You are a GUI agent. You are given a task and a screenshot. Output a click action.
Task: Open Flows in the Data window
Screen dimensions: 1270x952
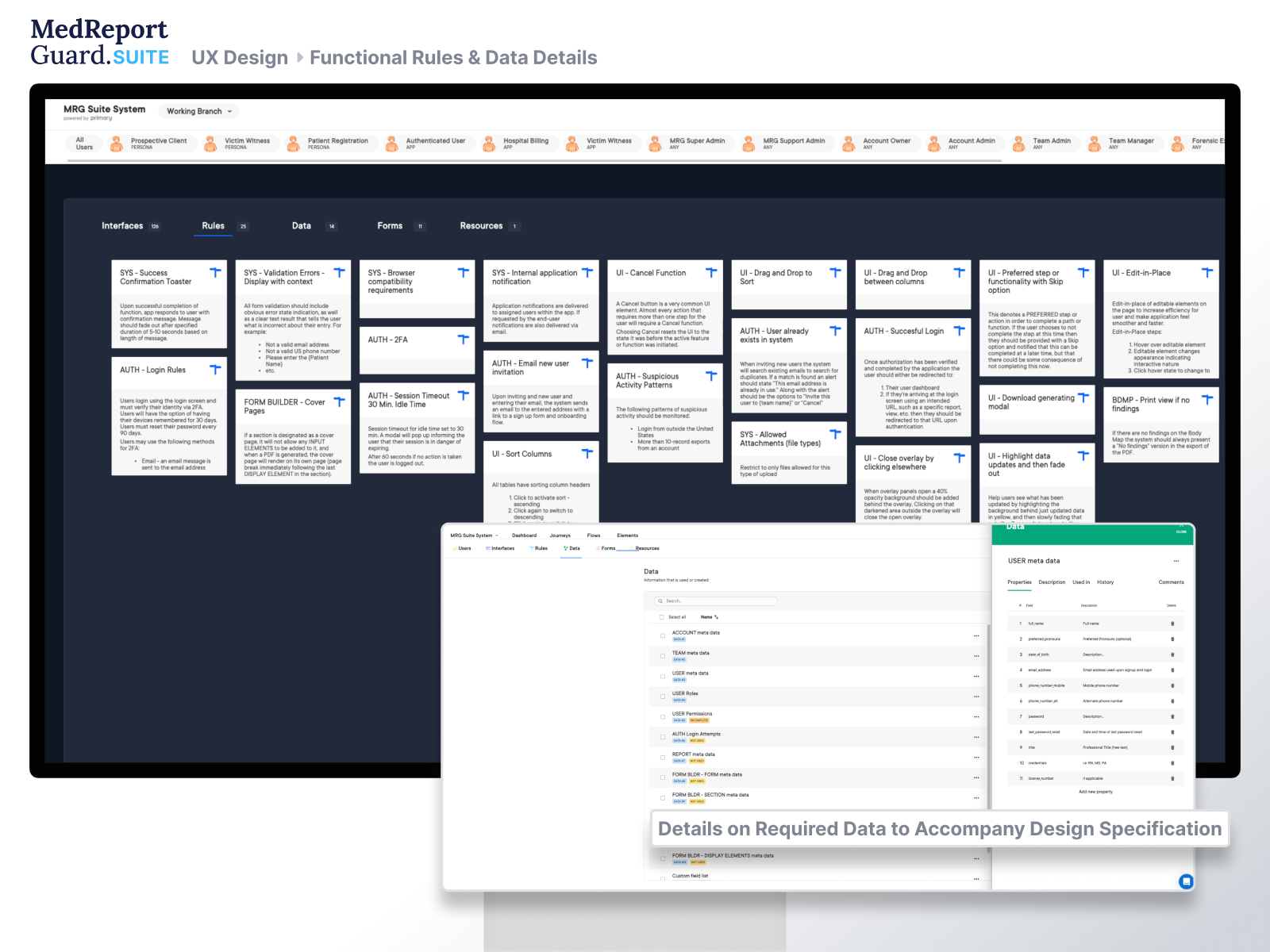tap(594, 535)
